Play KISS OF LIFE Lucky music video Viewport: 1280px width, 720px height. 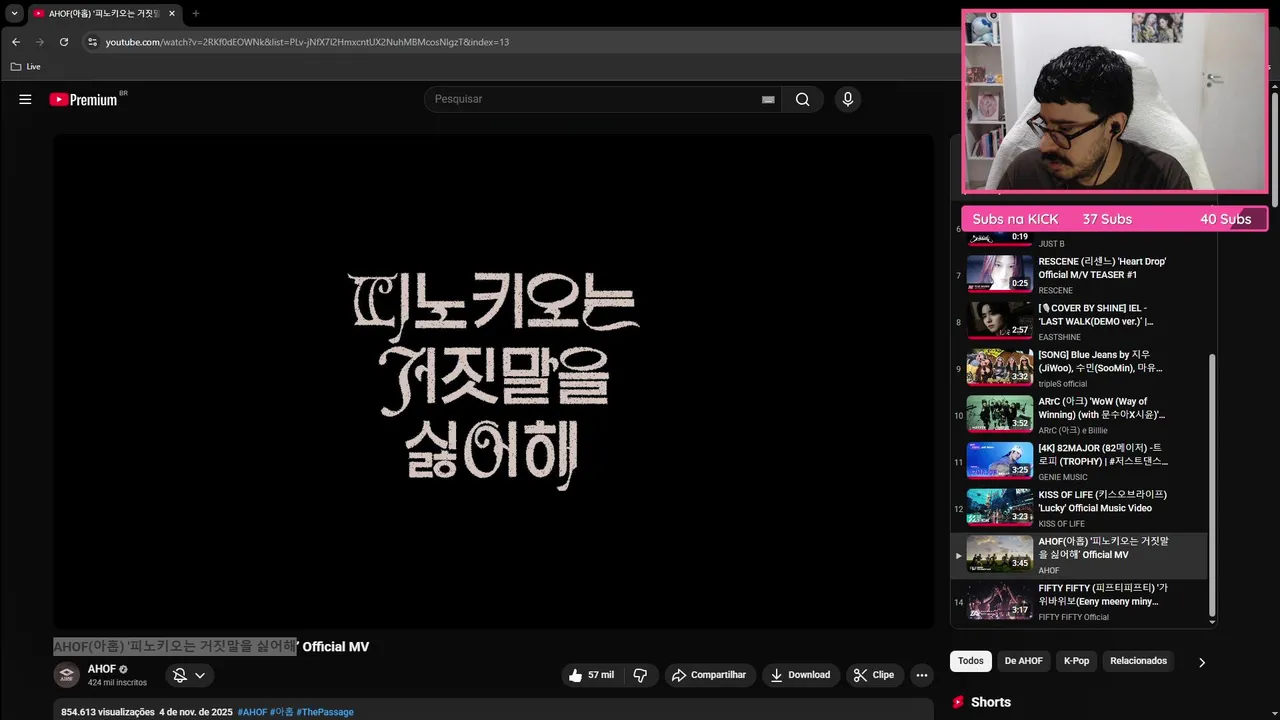(1079, 508)
